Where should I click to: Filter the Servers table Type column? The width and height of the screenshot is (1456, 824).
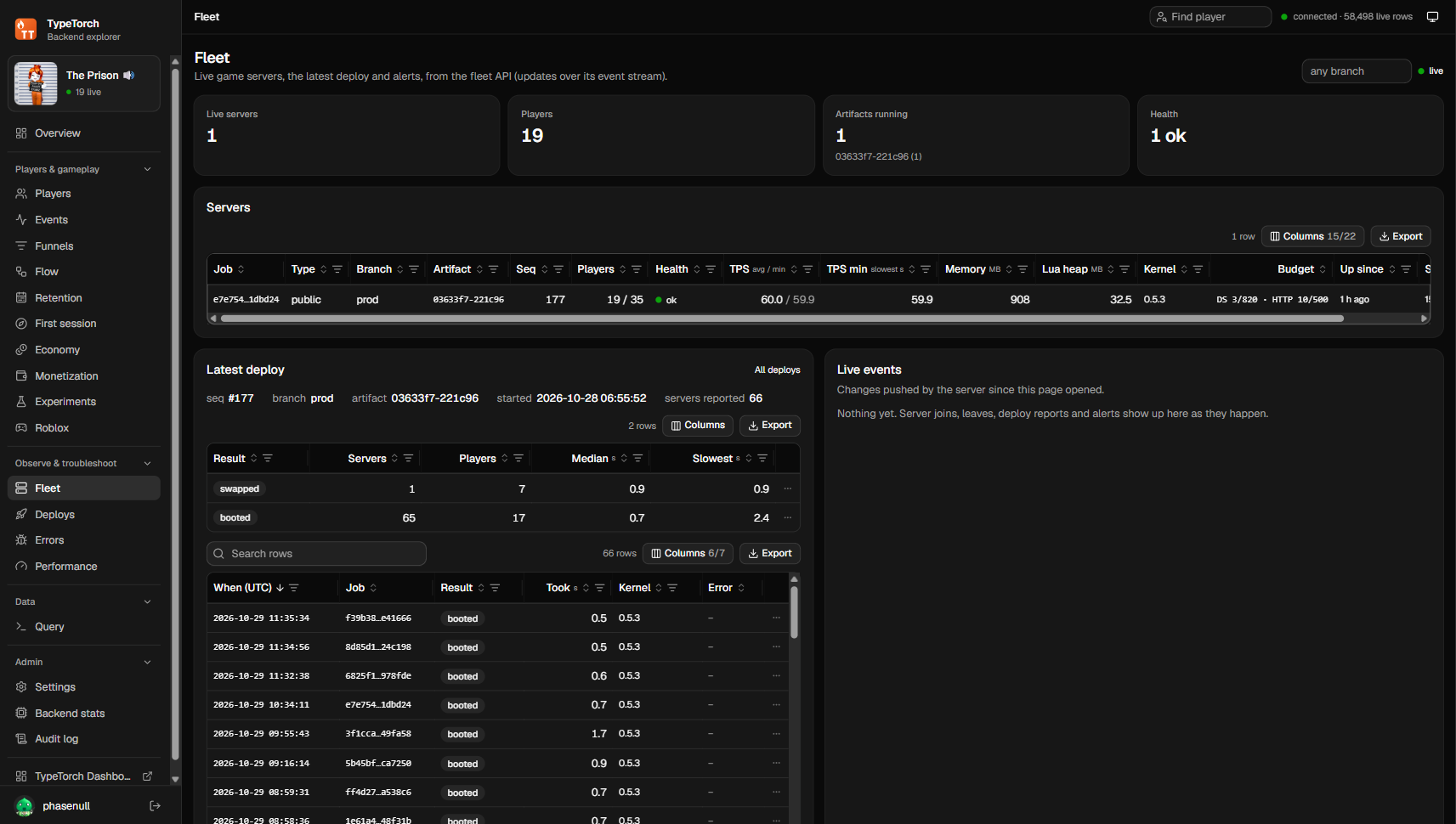point(337,269)
